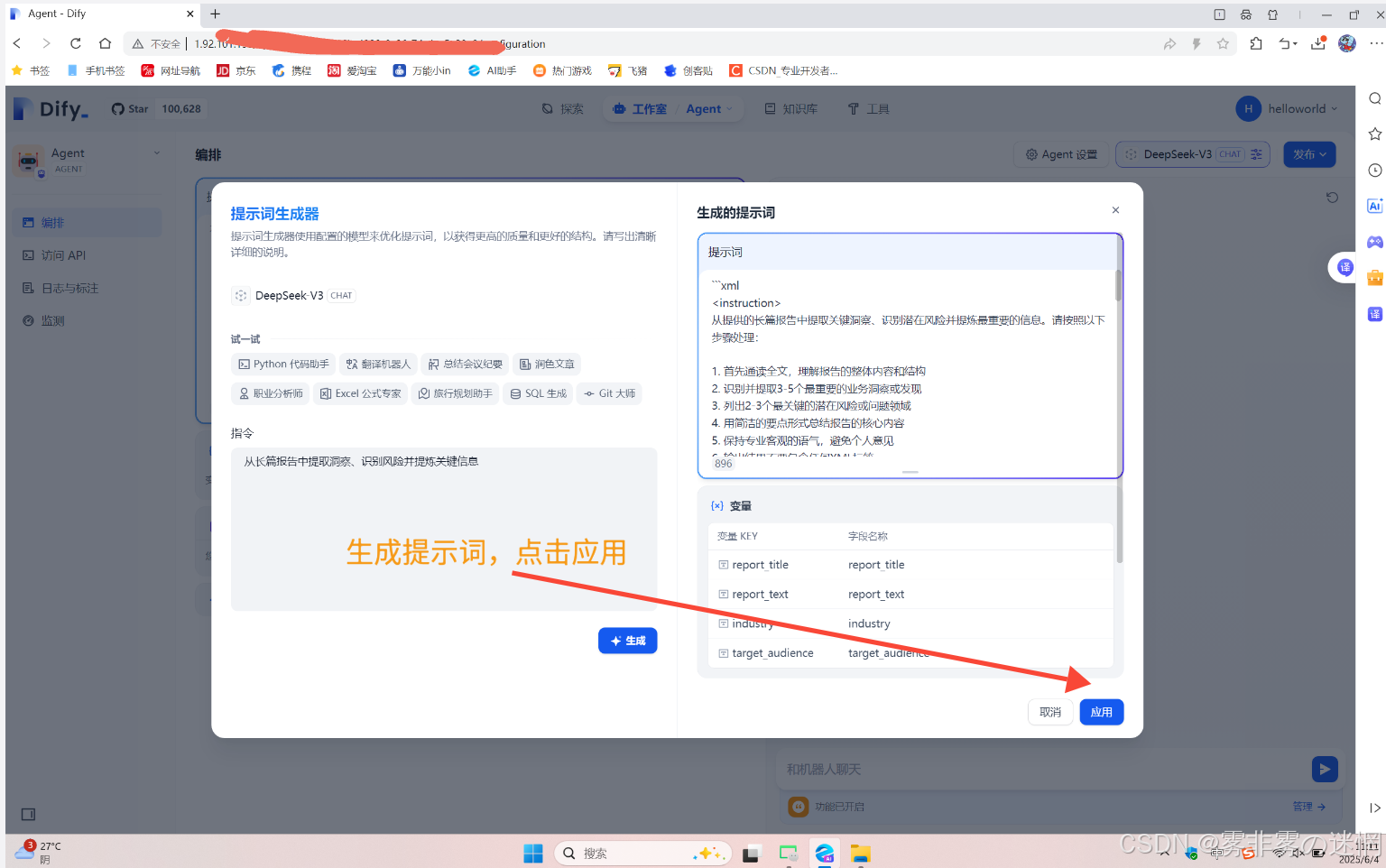Screen dimensions: 1386x868
Task: Open the 知识库 top tab
Action: (x=790, y=108)
